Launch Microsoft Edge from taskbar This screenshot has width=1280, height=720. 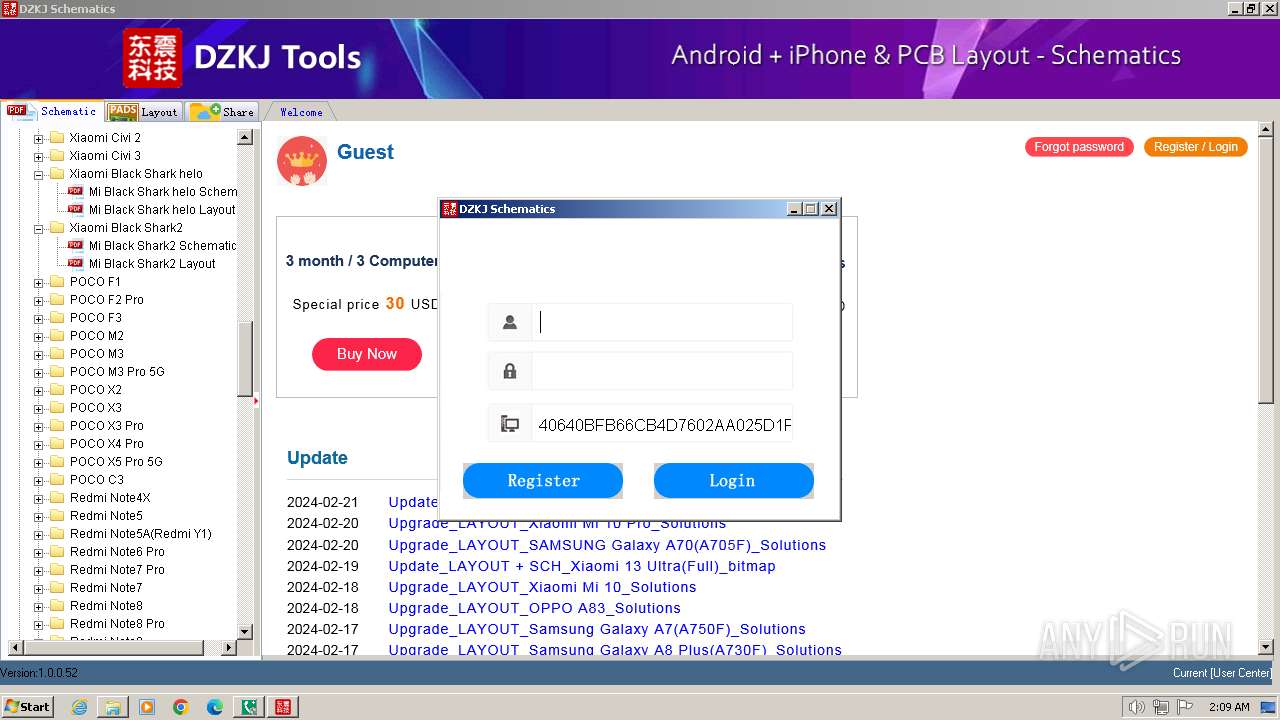[x=215, y=707]
